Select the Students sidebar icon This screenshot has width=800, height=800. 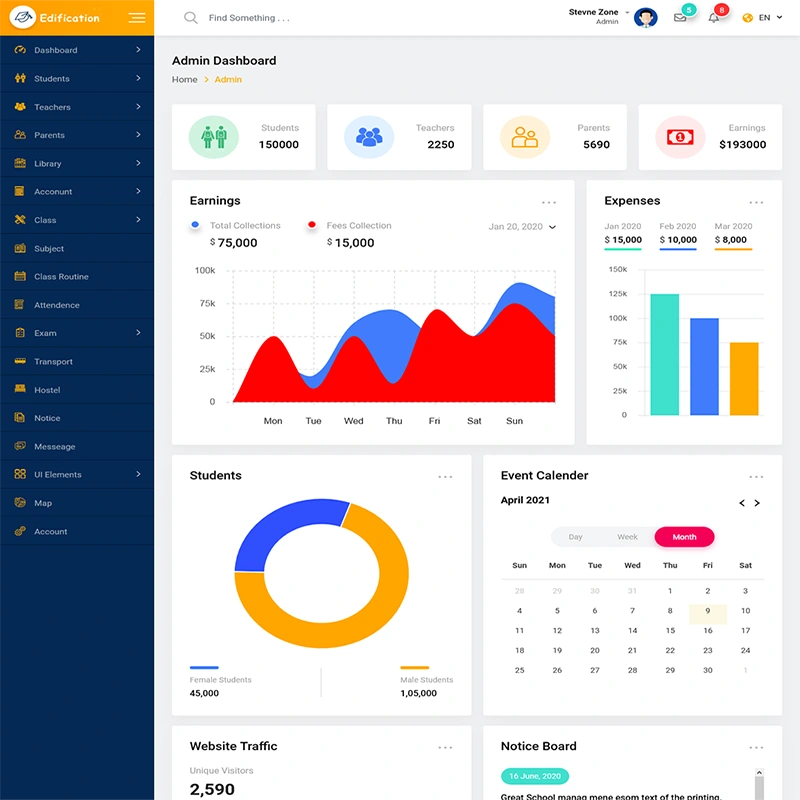coord(20,78)
